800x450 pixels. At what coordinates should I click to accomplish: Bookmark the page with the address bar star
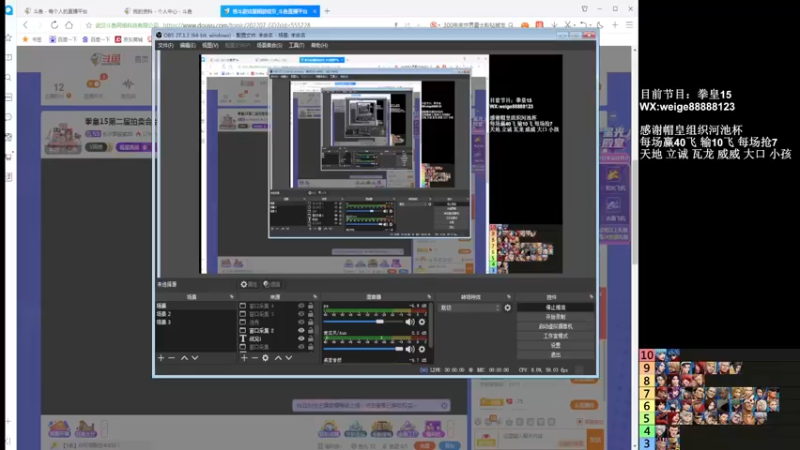click(x=89, y=25)
